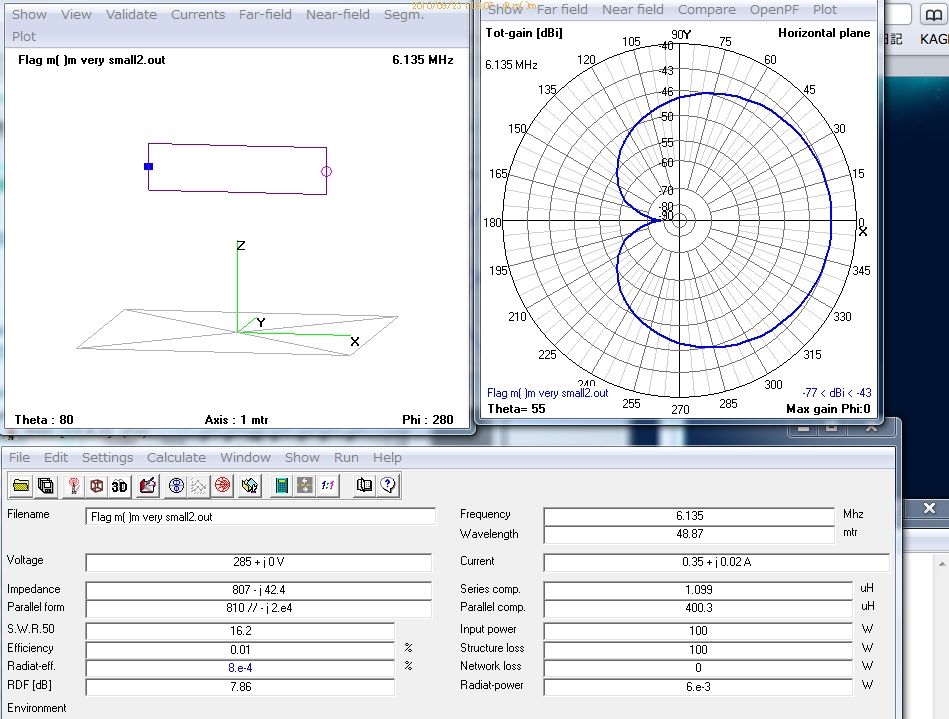Open the Compare menu in the pattern window
This screenshot has width=949, height=719.
706,10
